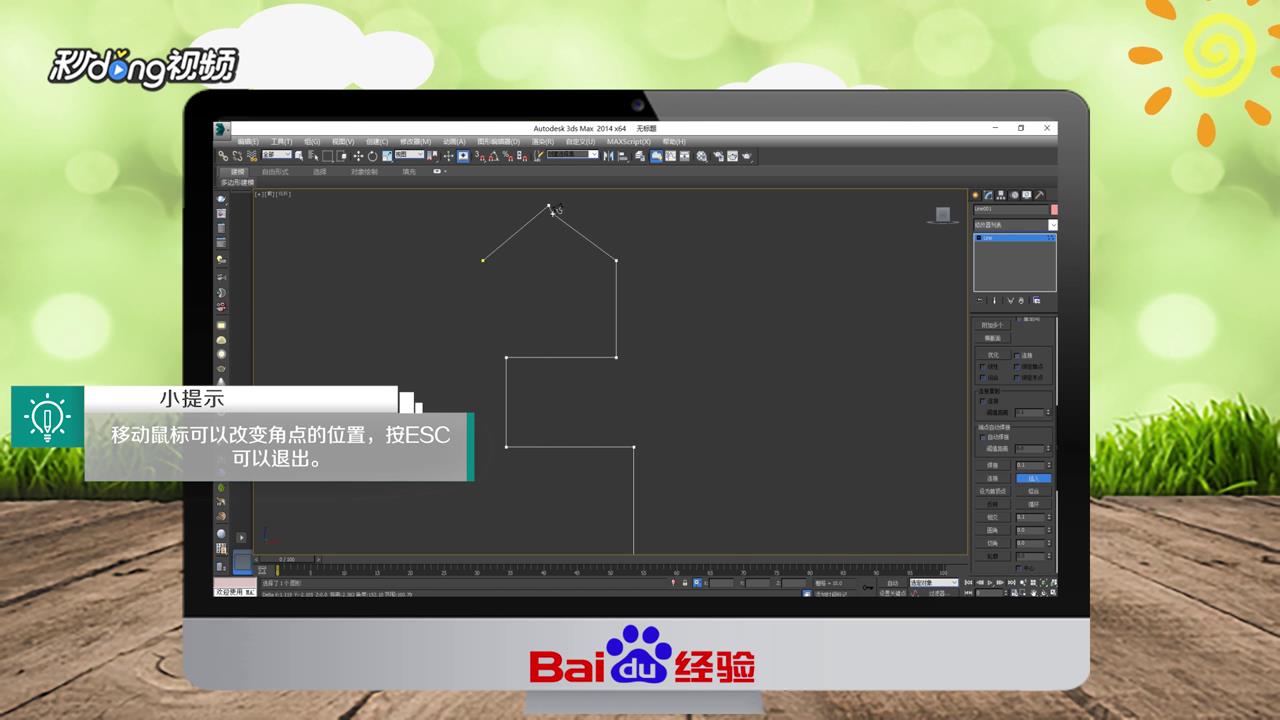
Task: Toggle the 闭合 checkbox
Action: 982,377
